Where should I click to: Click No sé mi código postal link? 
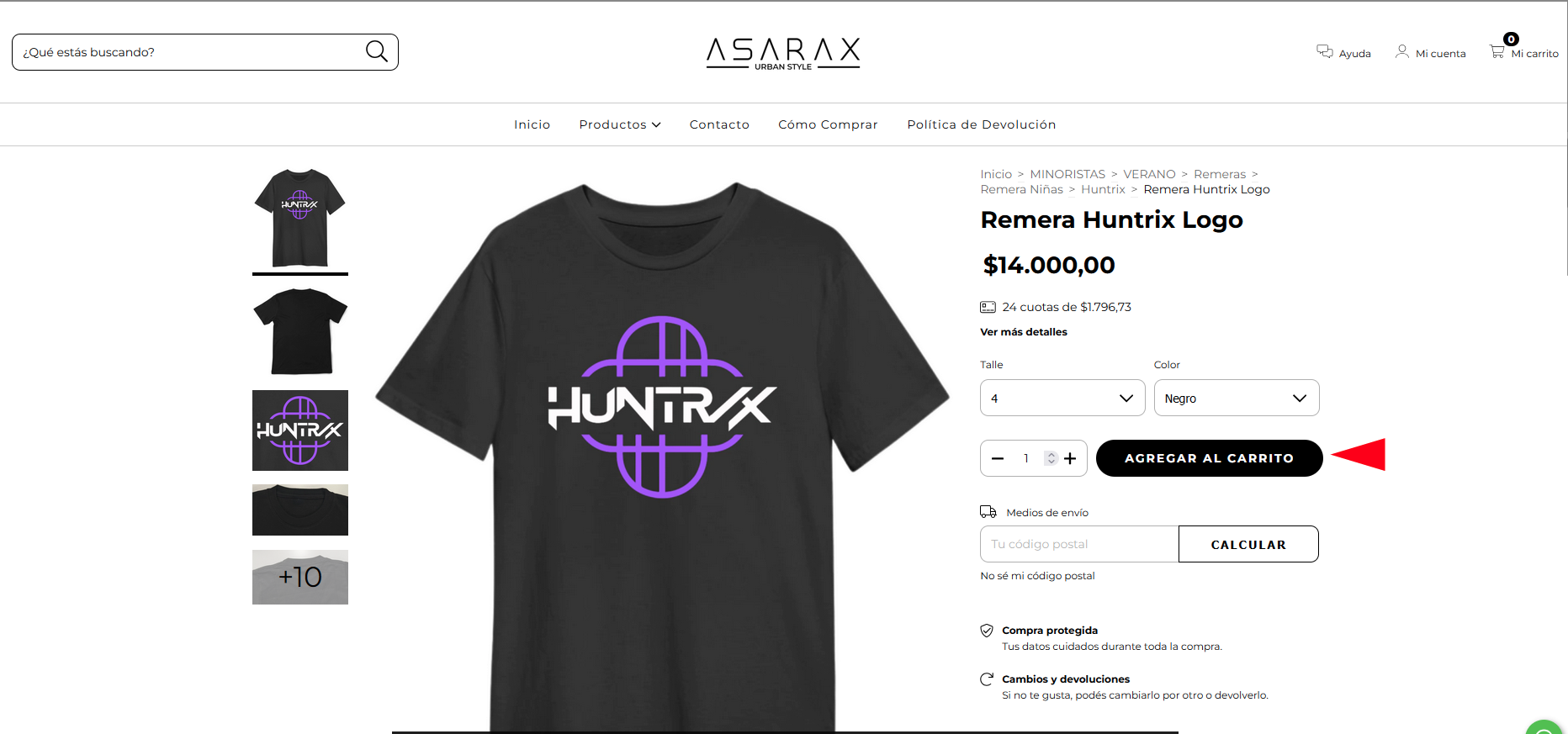tap(1037, 576)
